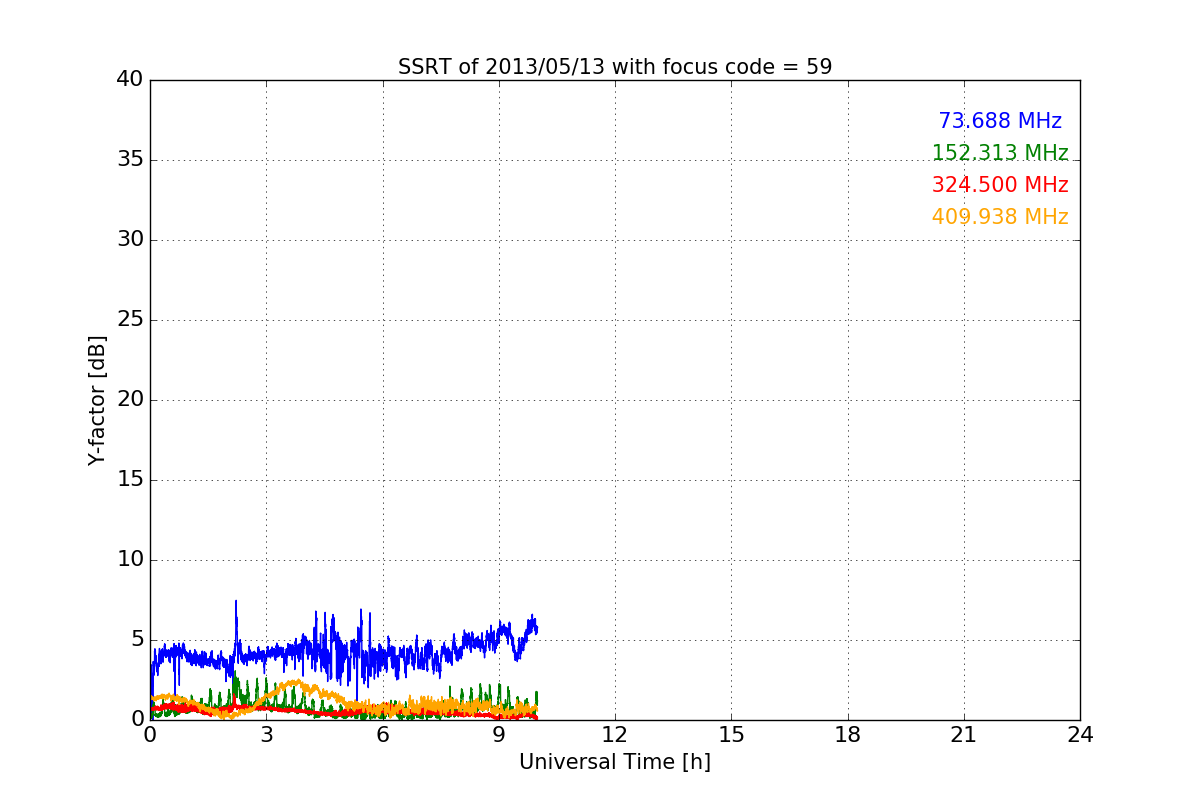Click x-axis tick value 15
1200x800 pixels.
[x=731, y=735]
